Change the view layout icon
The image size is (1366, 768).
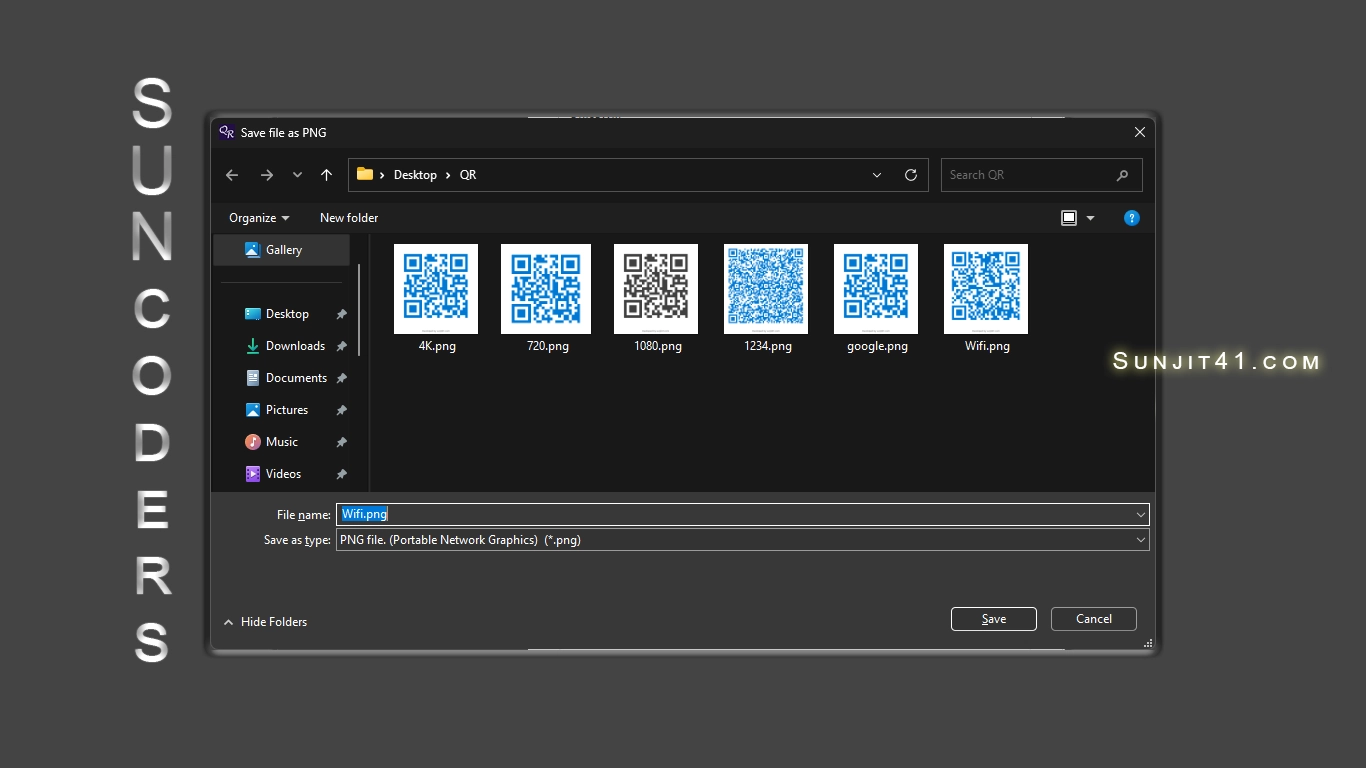(1069, 218)
